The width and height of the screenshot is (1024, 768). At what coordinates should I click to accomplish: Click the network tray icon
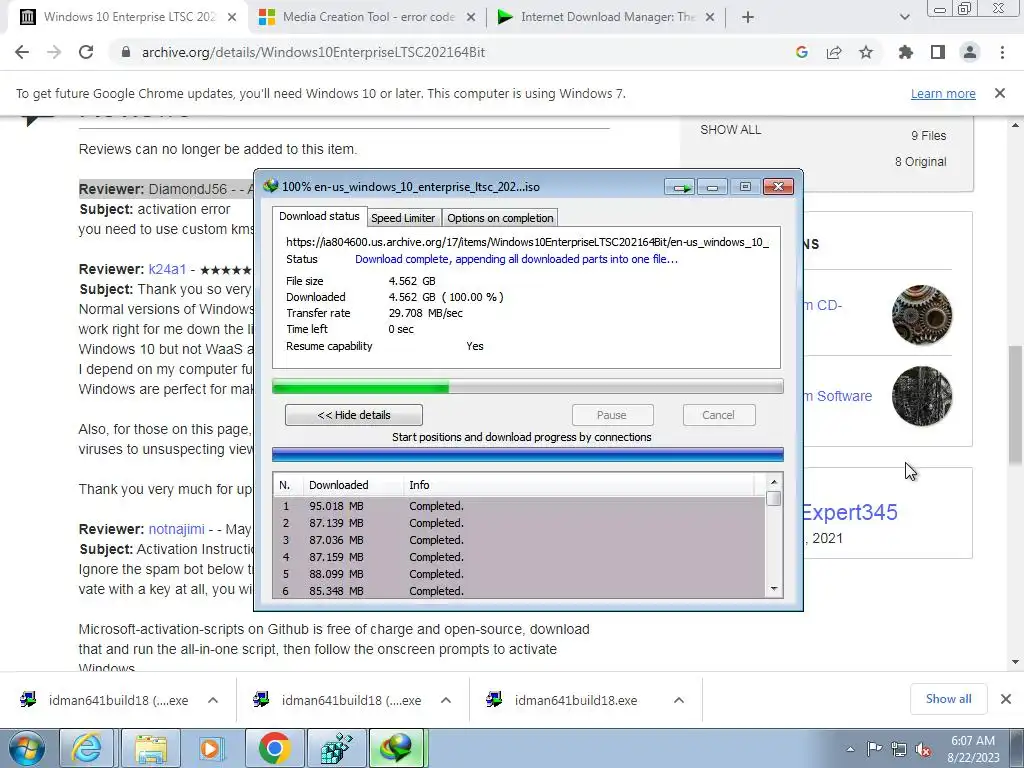(x=899, y=749)
